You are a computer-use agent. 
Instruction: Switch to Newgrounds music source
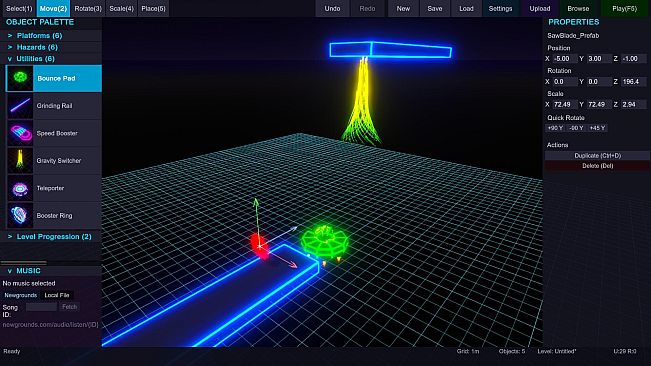click(20, 295)
